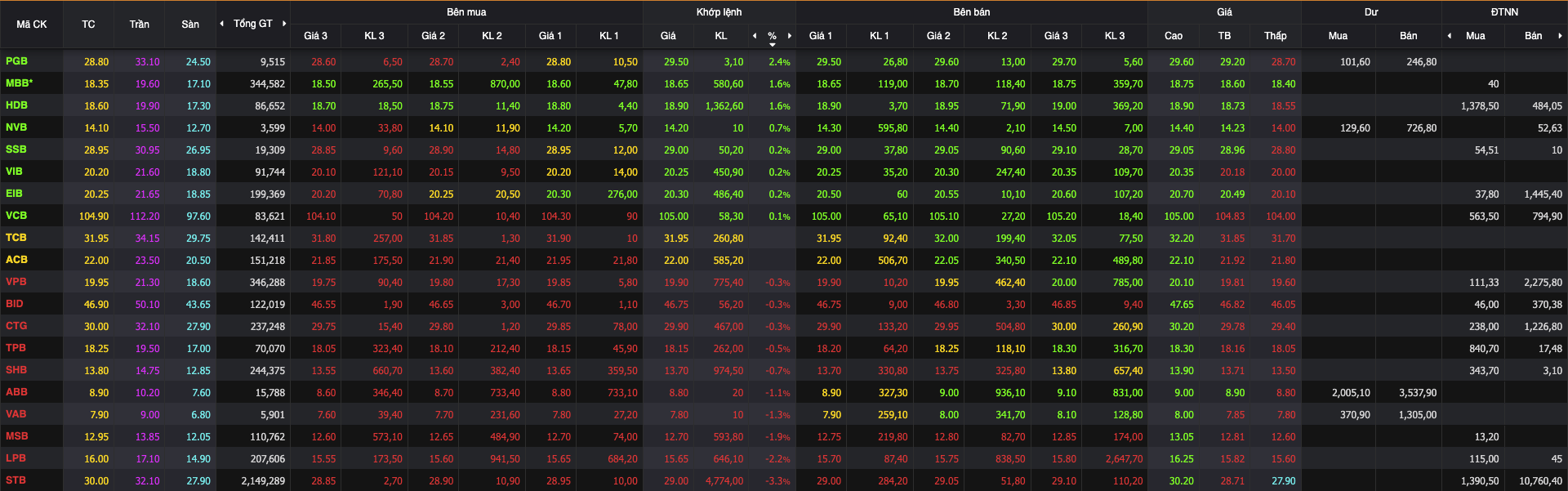Image resolution: width=1568 pixels, height=491 pixels.
Task: Click STB's matched volume 4,774,00
Action: pos(724,481)
